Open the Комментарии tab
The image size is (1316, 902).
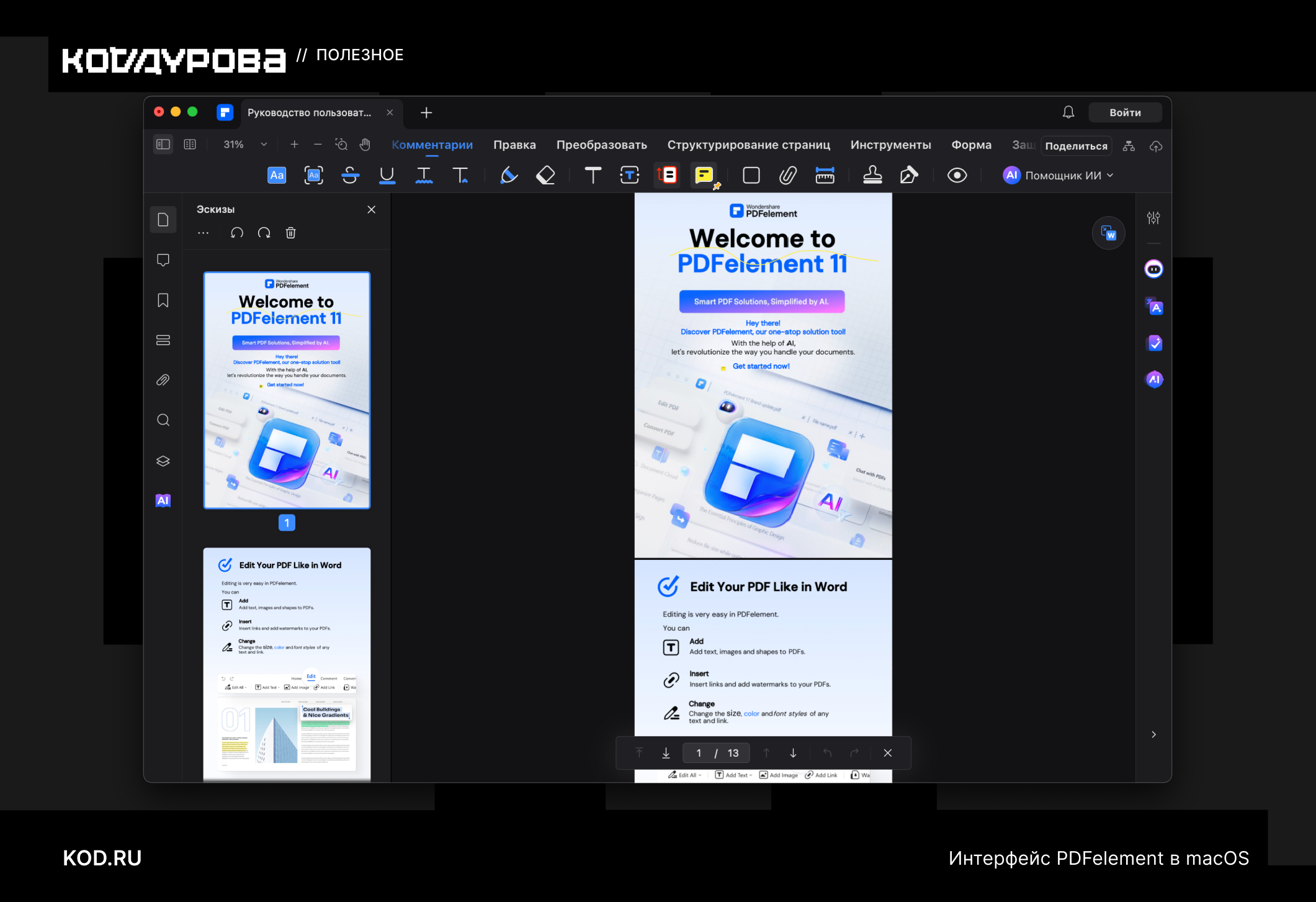(x=432, y=145)
